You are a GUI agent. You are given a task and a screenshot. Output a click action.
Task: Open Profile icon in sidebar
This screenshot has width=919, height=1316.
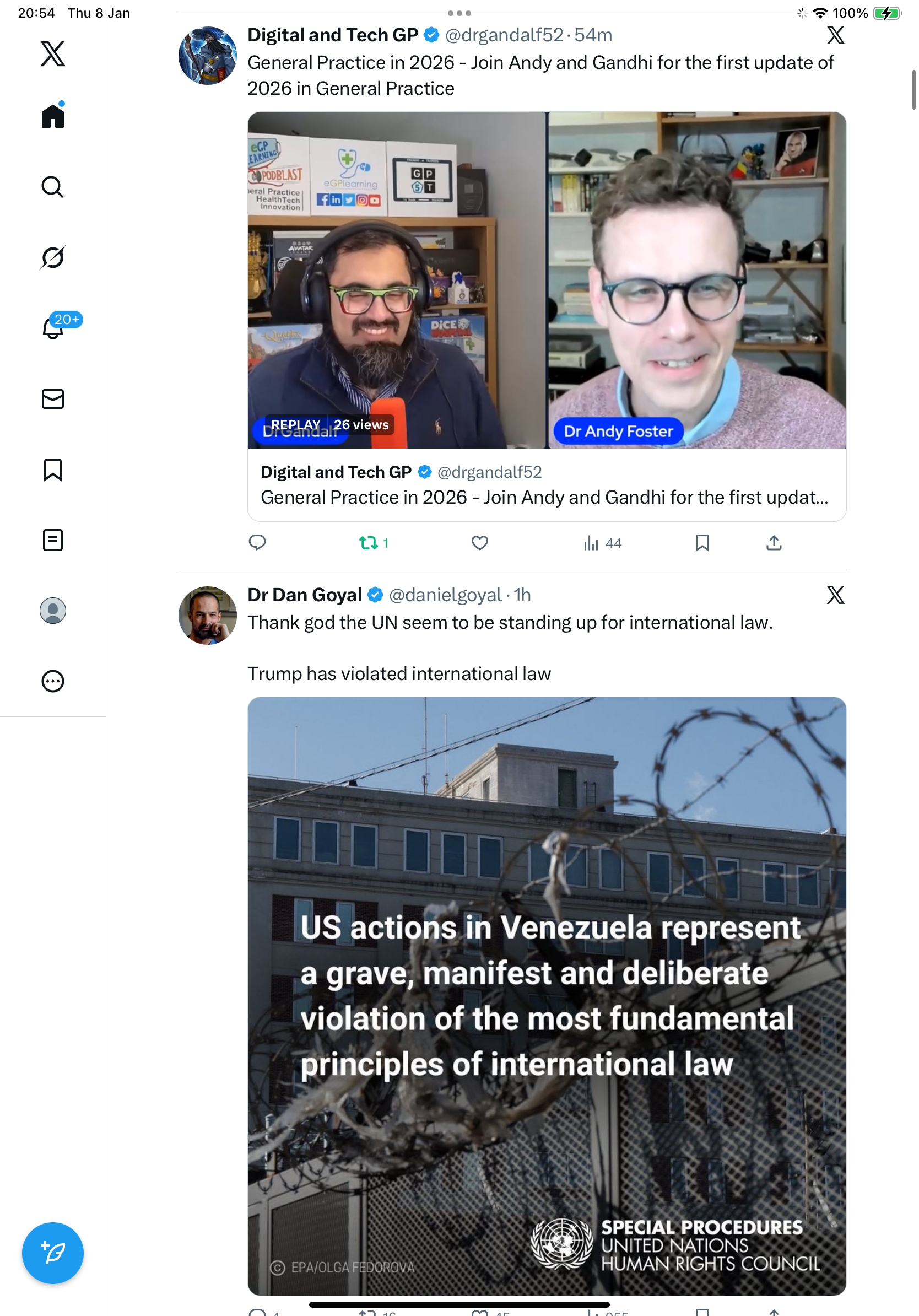[x=53, y=611]
